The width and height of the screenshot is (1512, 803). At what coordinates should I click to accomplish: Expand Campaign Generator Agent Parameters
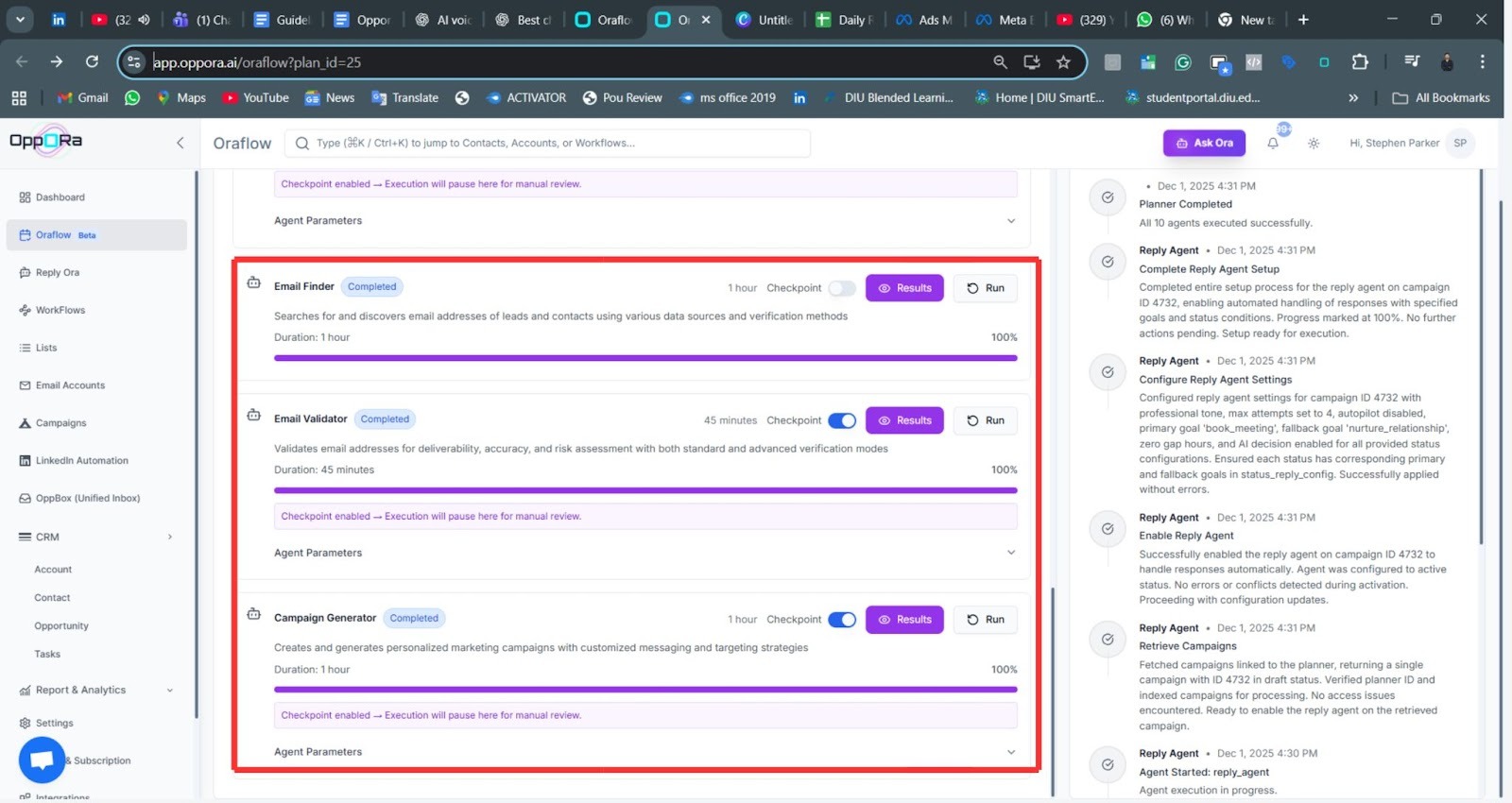coord(1010,752)
